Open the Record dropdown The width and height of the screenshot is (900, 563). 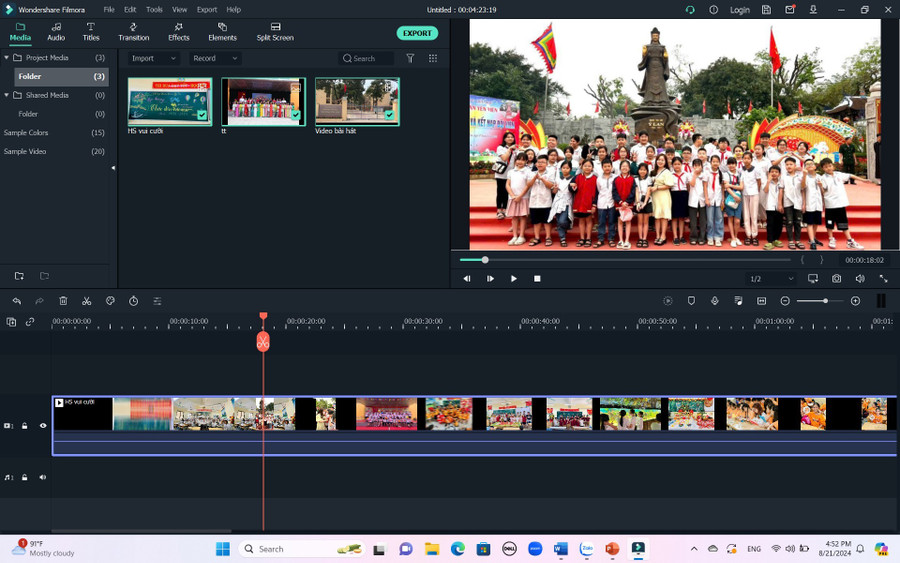[x=214, y=59]
